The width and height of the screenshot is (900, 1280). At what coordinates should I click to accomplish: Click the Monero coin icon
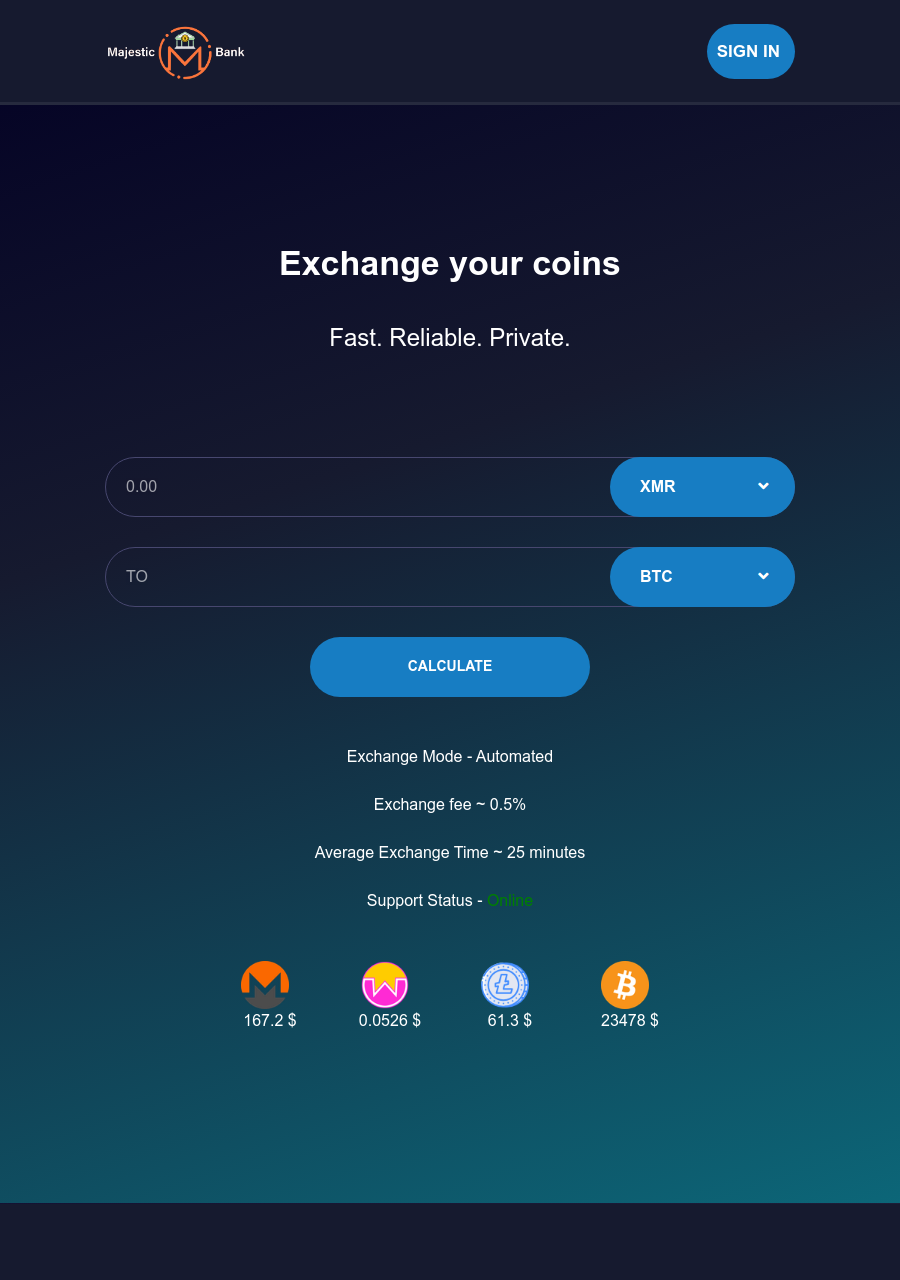point(265,985)
